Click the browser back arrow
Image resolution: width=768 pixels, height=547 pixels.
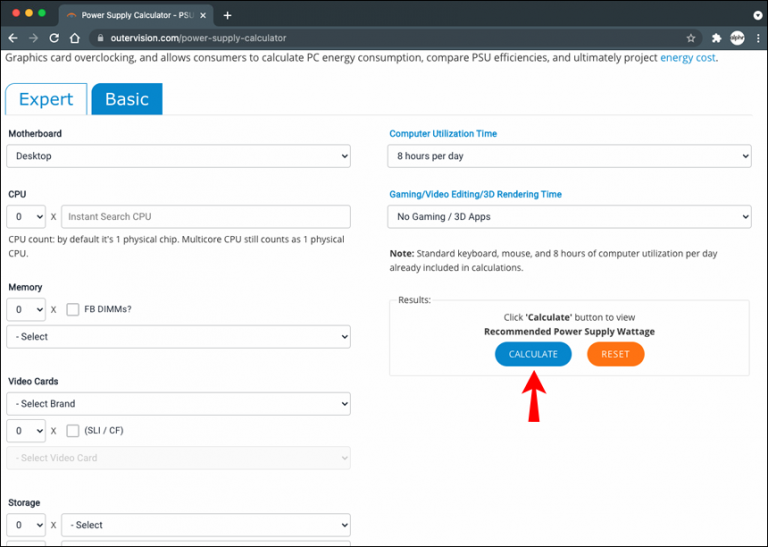[x=13, y=38]
